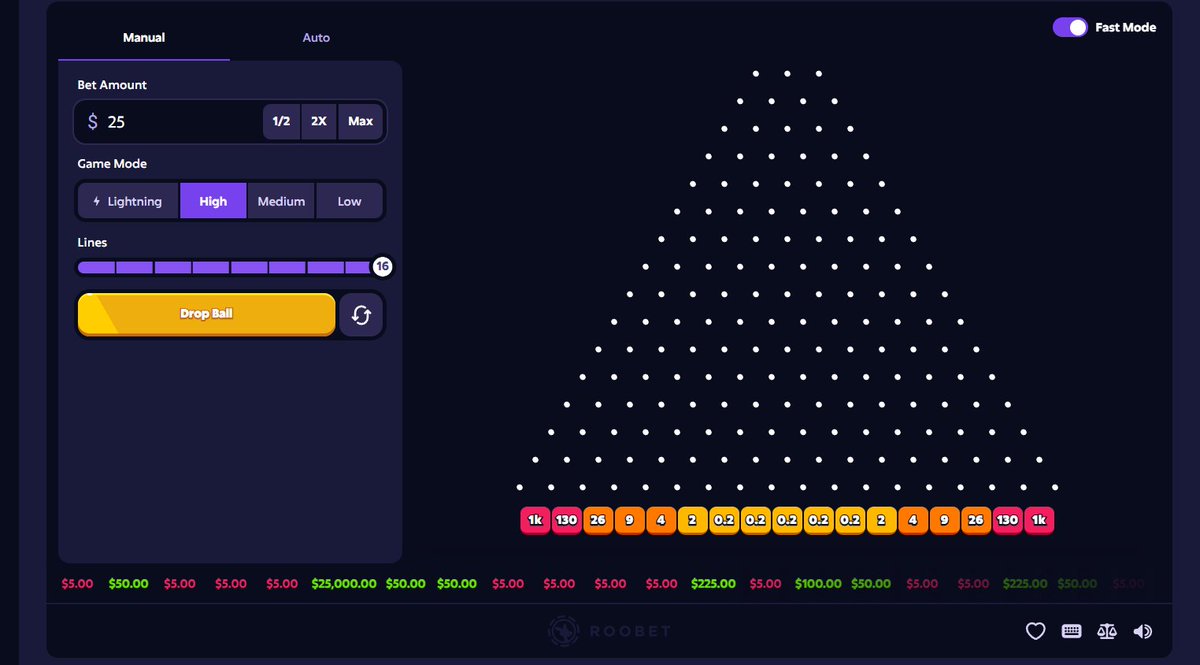Click the right 130 multiplier bucket

pyautogui.click(x=1007, y=520)
